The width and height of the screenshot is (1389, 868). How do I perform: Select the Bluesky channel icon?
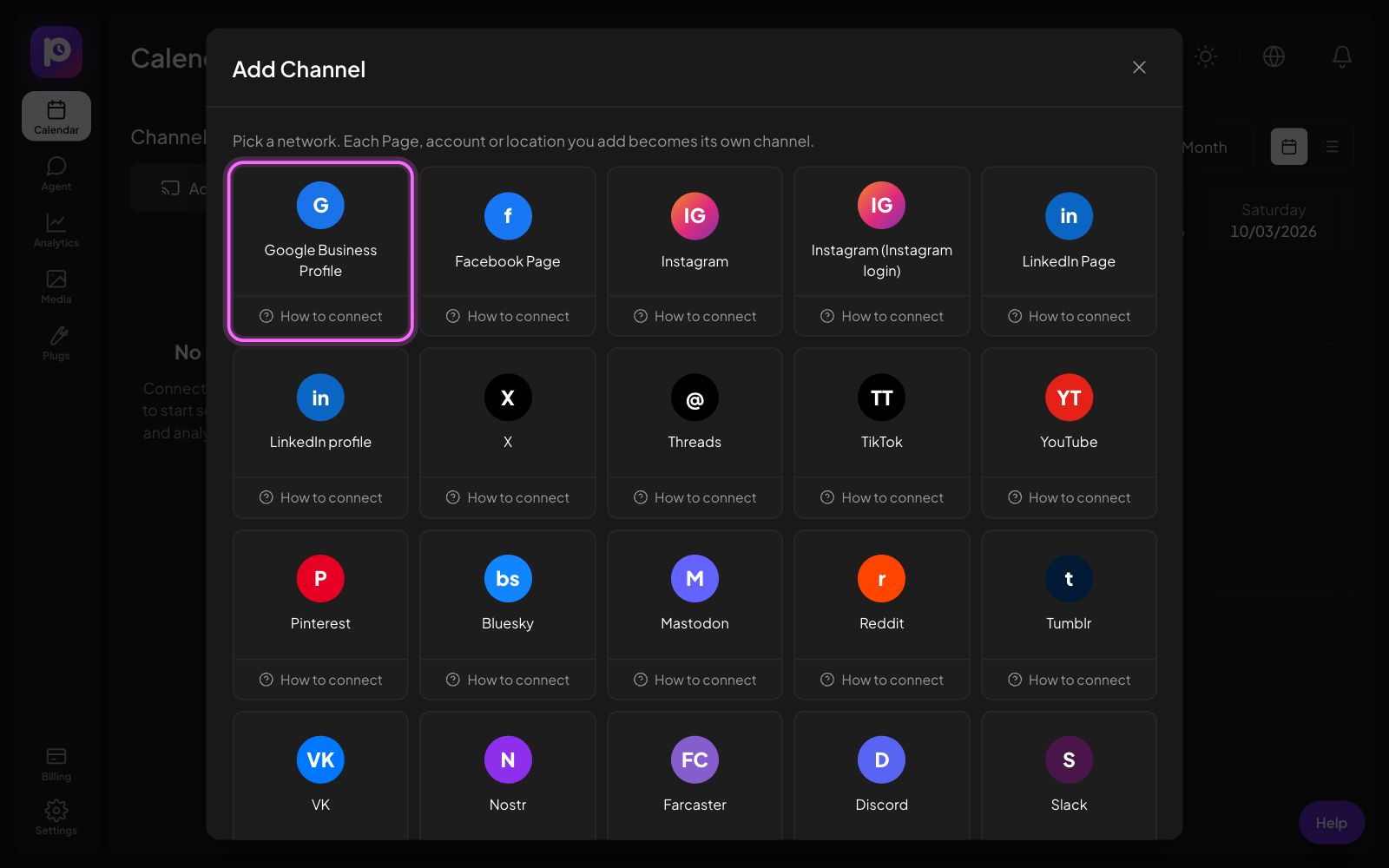(x=508, y=579)
